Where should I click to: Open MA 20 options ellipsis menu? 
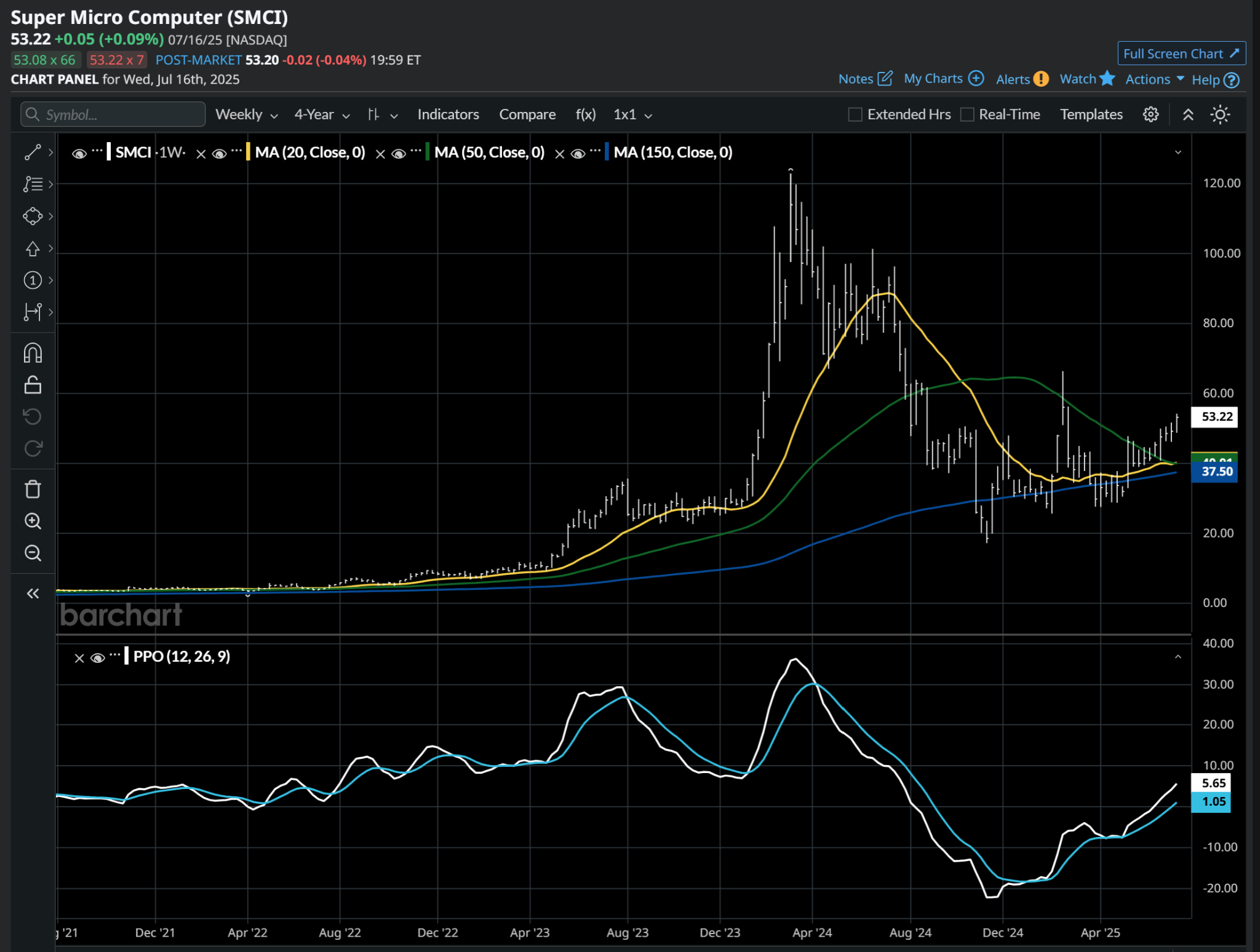tap(237, 150)
